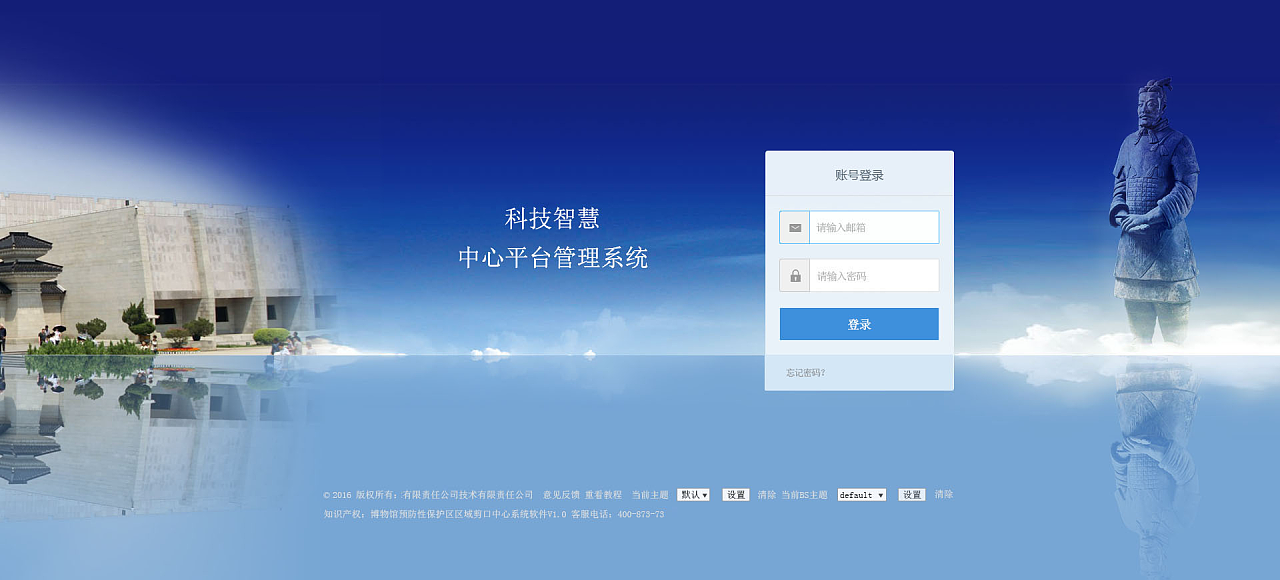Click the blue 登录 login button

point(859,324)
